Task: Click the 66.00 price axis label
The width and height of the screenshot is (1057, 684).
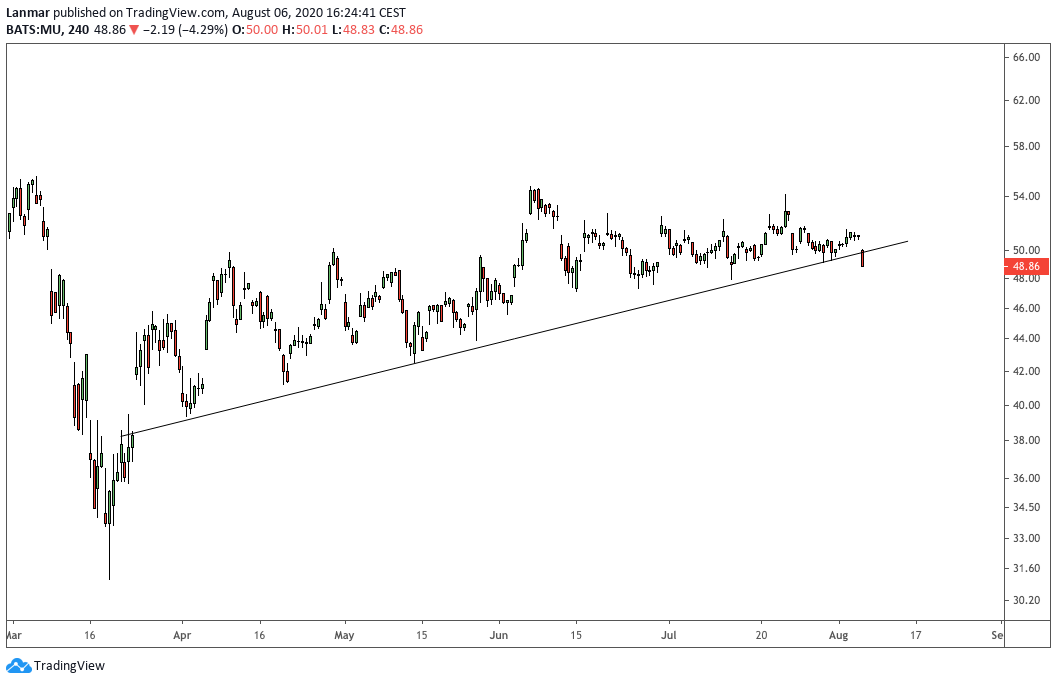Action: coord(1026,57)
